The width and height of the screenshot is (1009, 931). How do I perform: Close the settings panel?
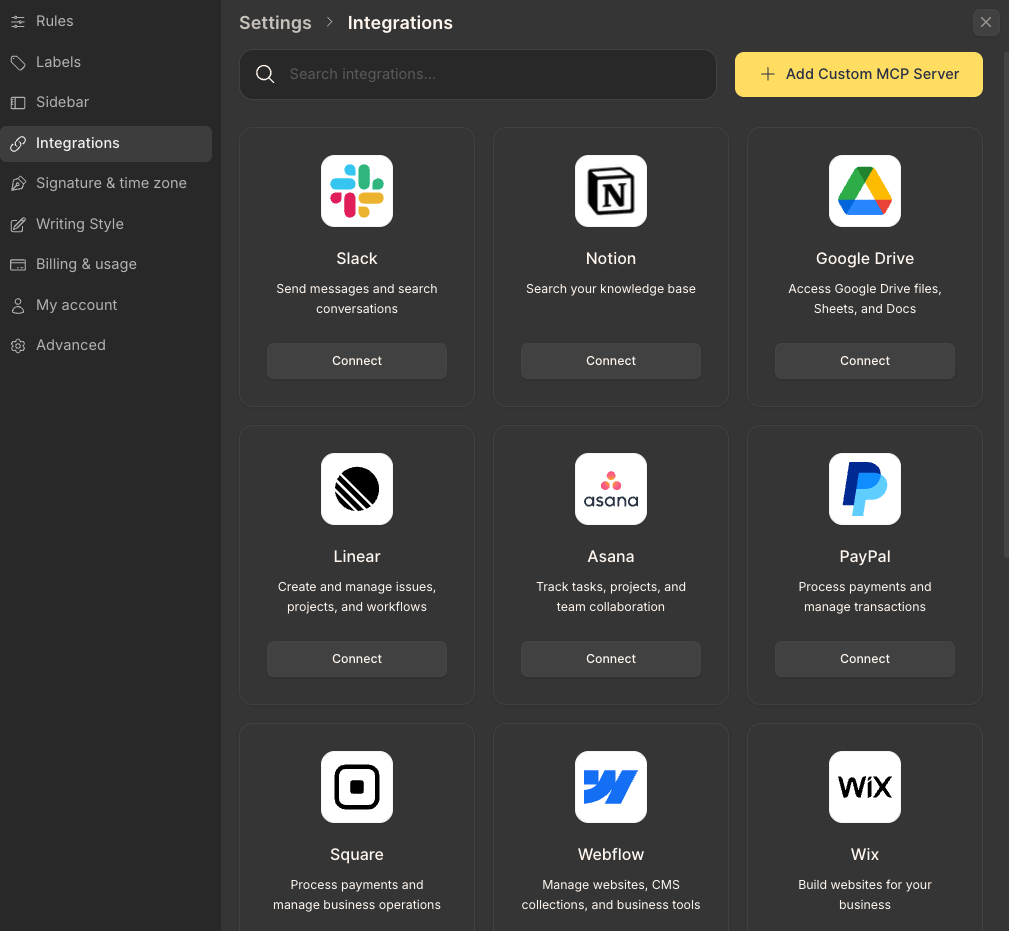click(986, 22)
